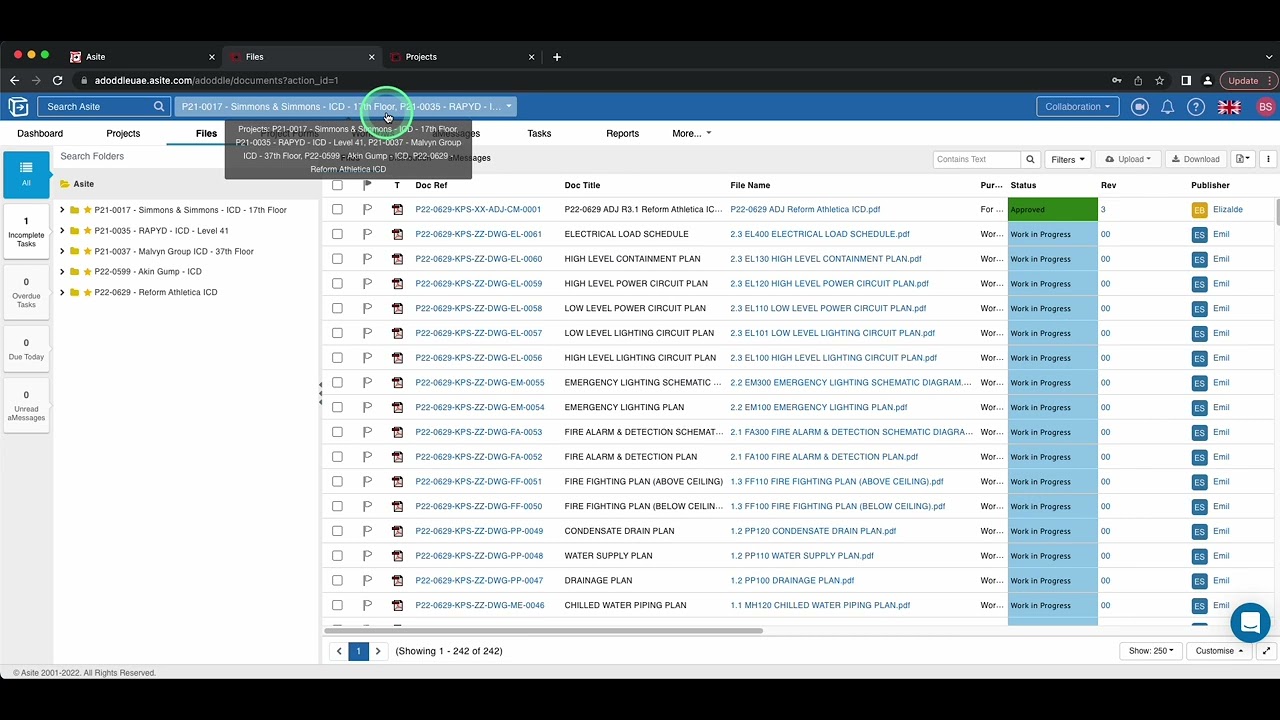Open notifications bell

pos(1167,107)
